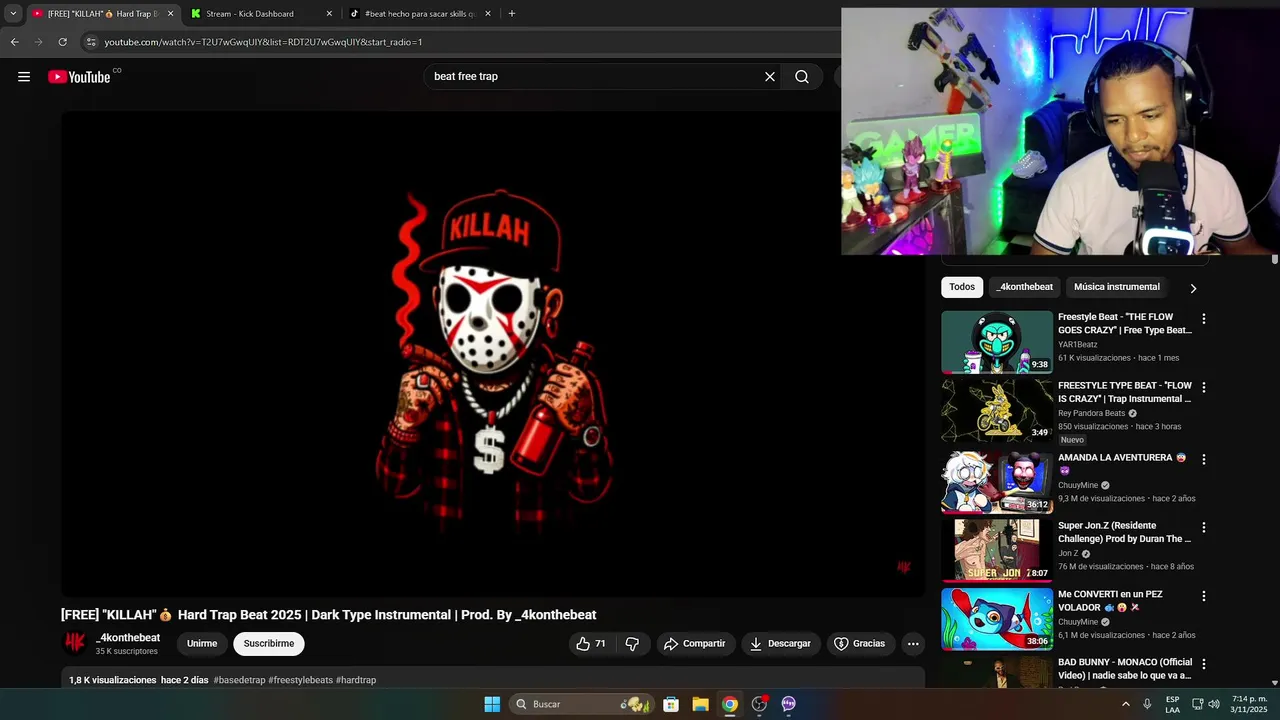Show more filter chips with right chevron
Viewport: 1280px width, 720px height.
[1193, 288]
